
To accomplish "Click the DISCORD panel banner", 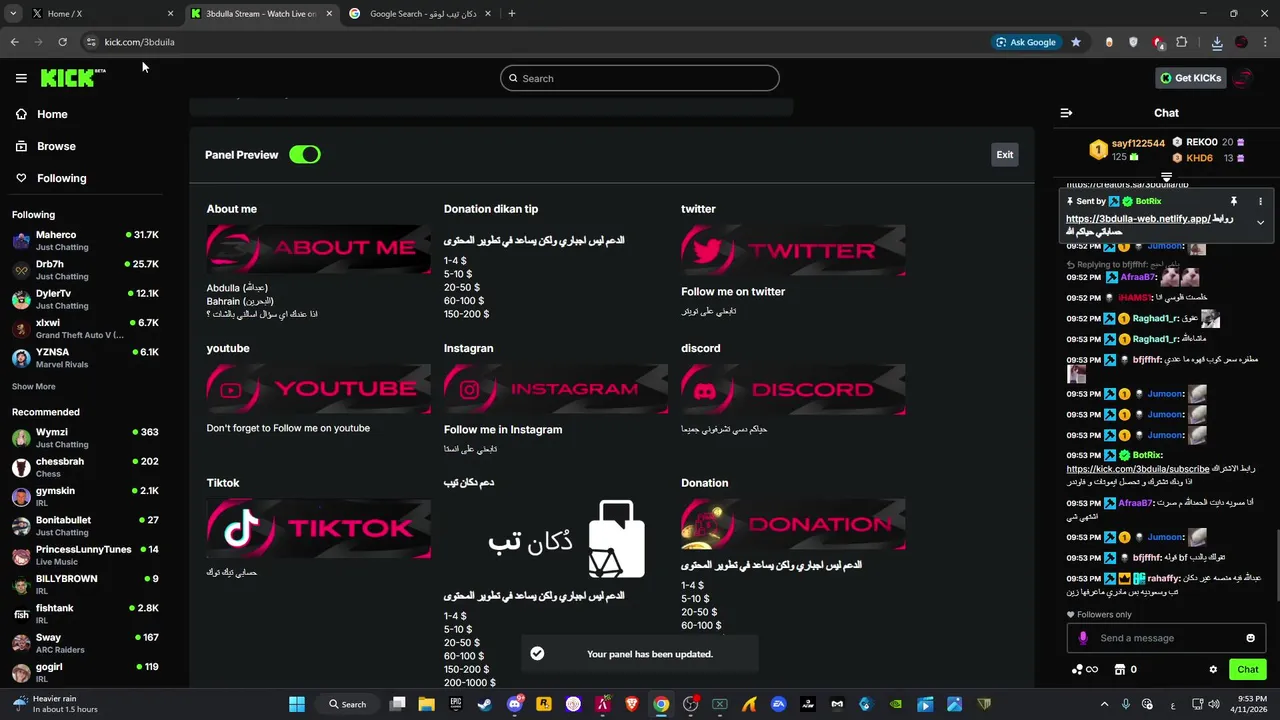I will coord(793,389).
